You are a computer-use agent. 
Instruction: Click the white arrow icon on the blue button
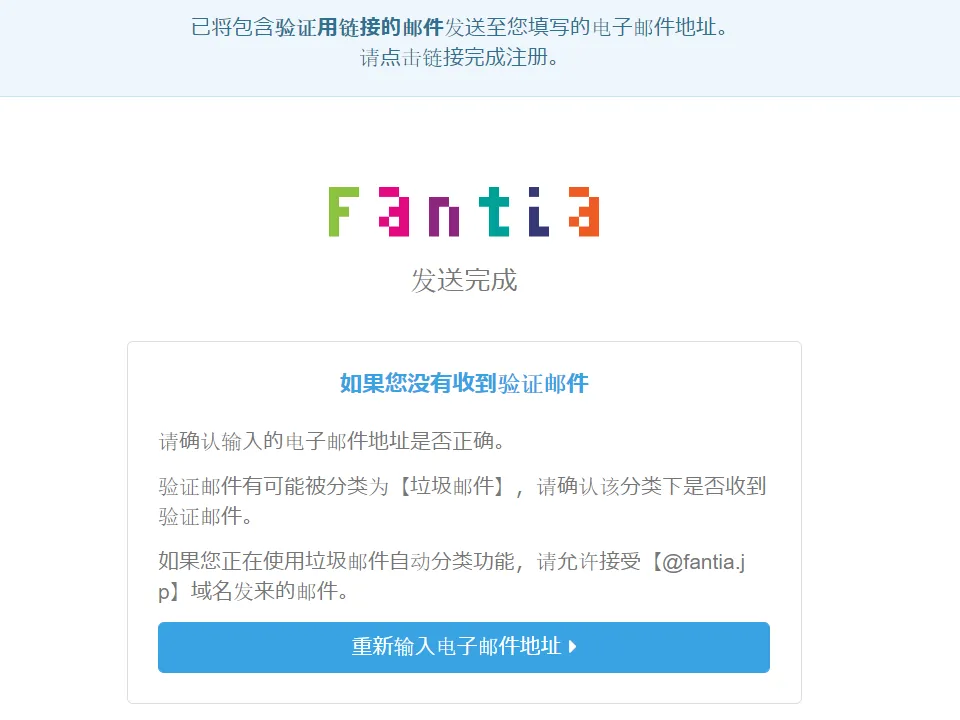(x=572, y=647)
